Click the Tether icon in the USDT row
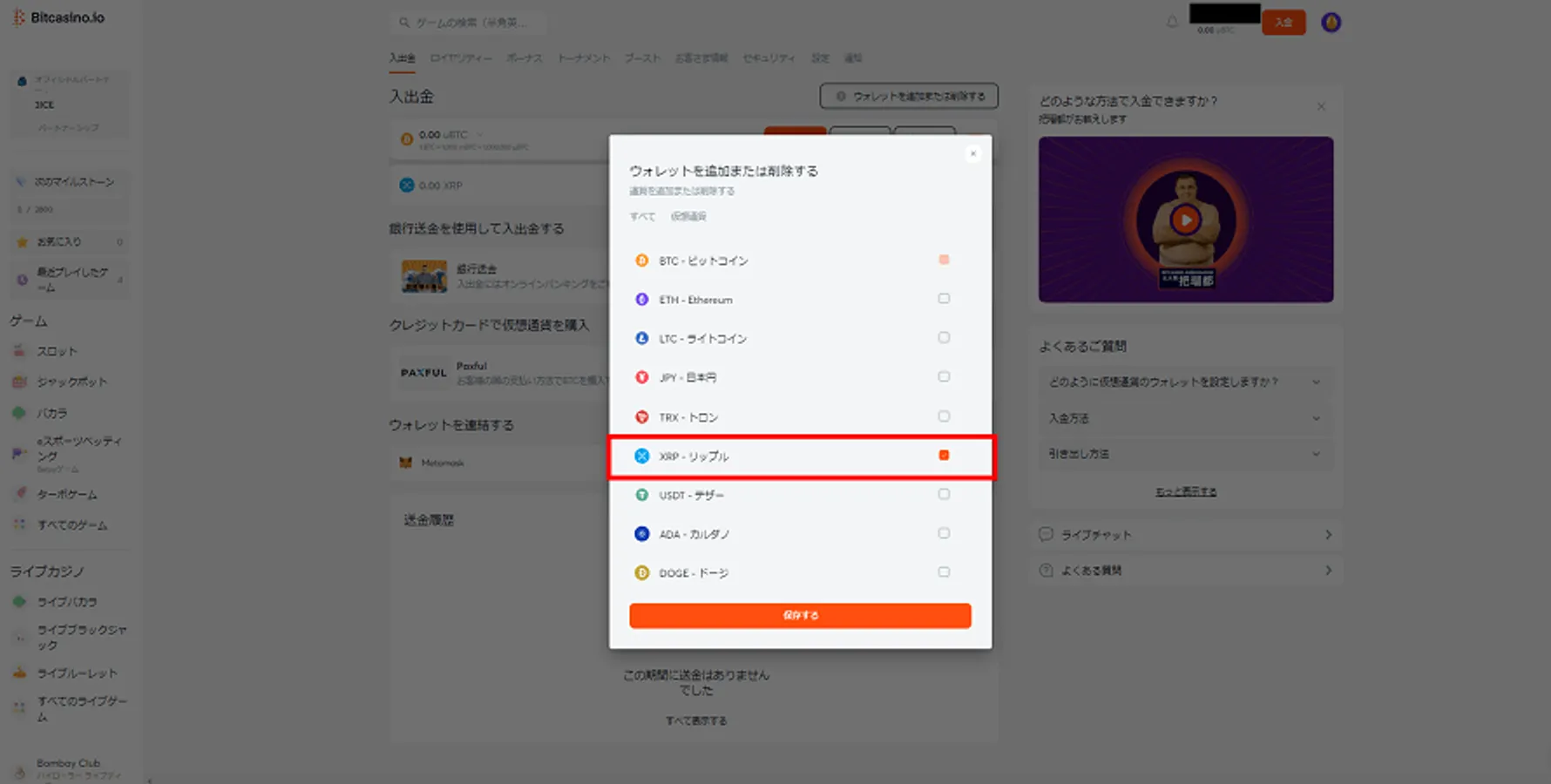This screenshot has width=1551, height=784. 642,495
